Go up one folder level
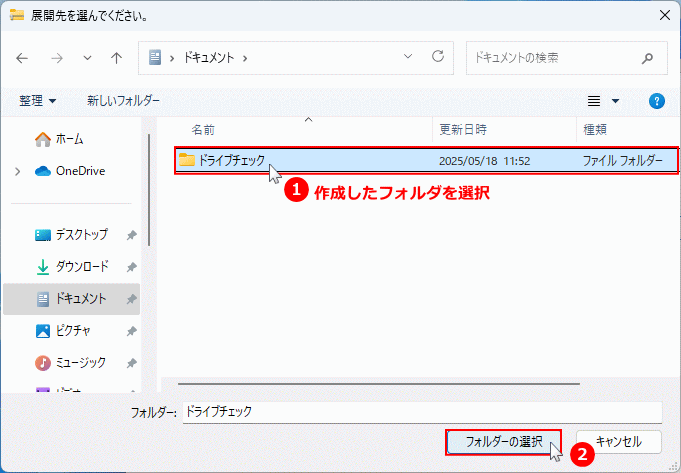The width and height of the screenshot is (681, 473). [116, 58]
